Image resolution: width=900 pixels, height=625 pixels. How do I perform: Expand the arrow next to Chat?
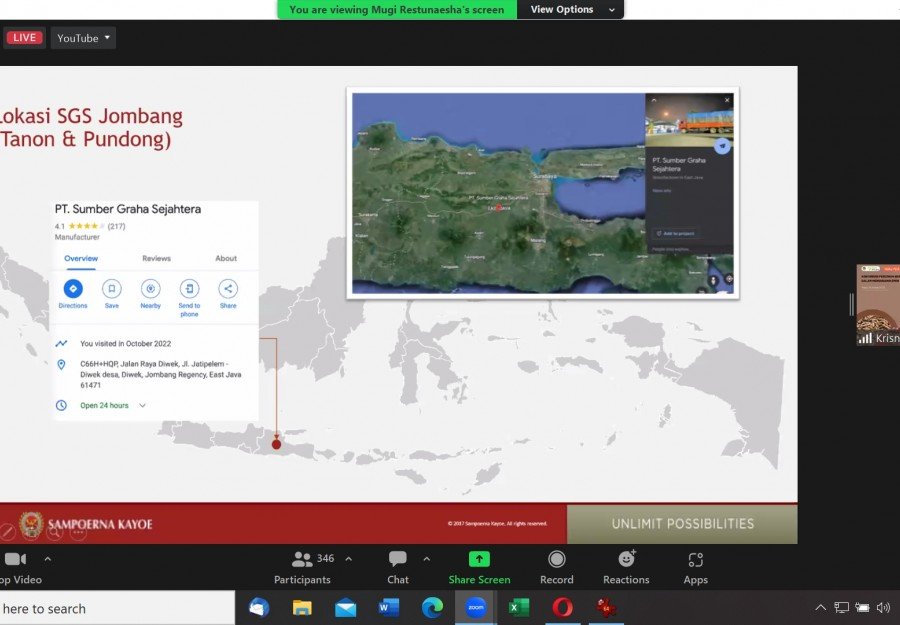tap(426, 558)
